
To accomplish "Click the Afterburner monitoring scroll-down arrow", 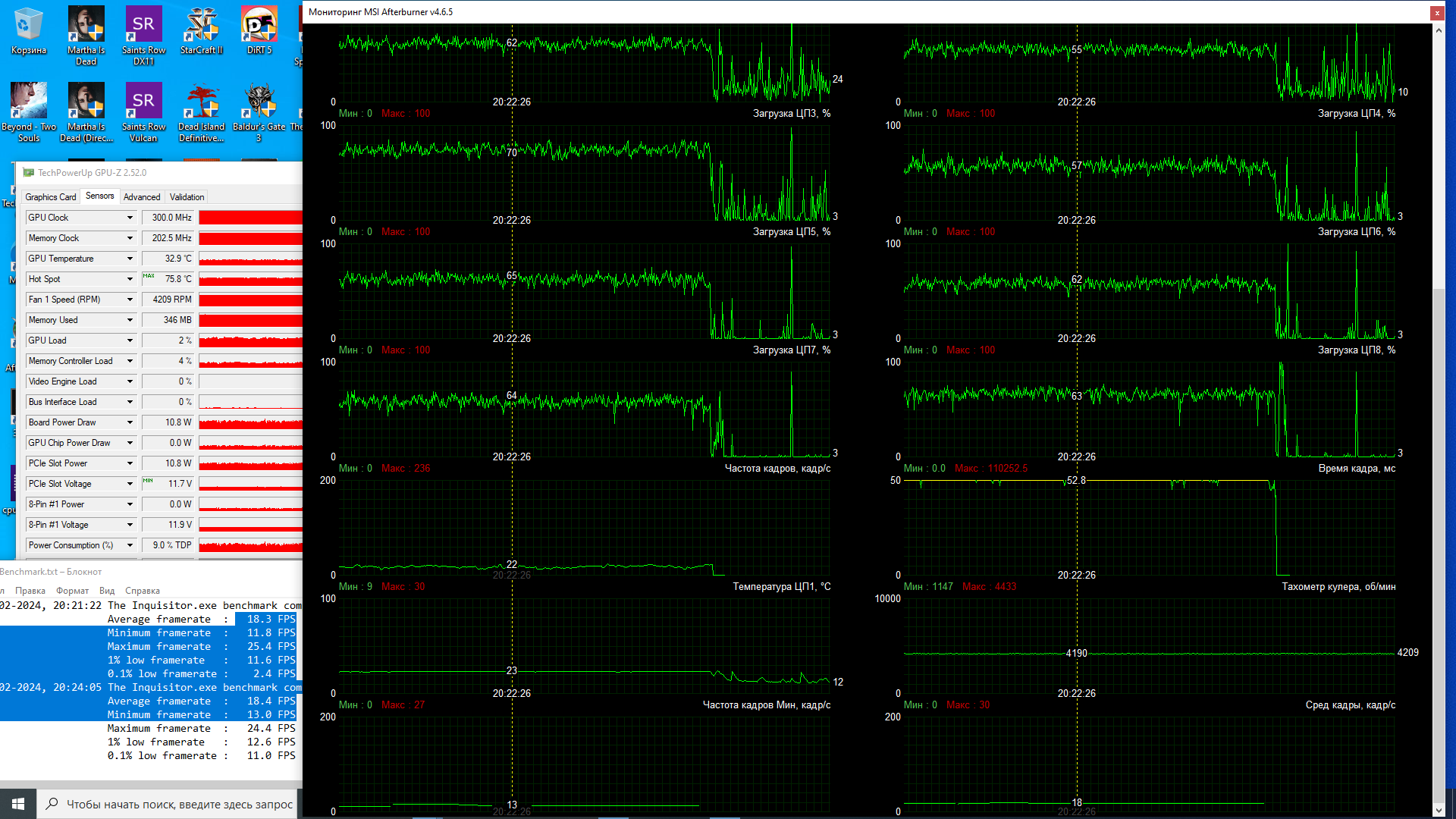I will click(1439, 811).
